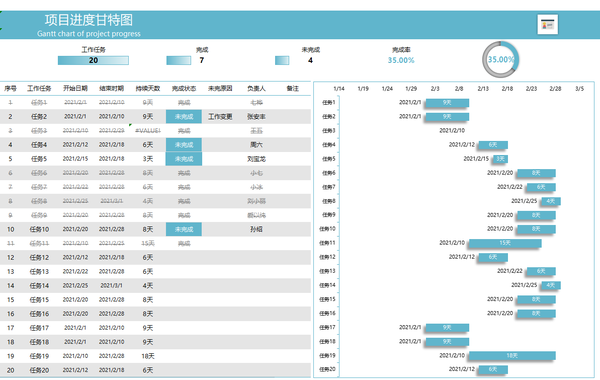Screen dimensions: 600x380
Task: Click the 3/5 date axis label
Action: tap(579, 88)
